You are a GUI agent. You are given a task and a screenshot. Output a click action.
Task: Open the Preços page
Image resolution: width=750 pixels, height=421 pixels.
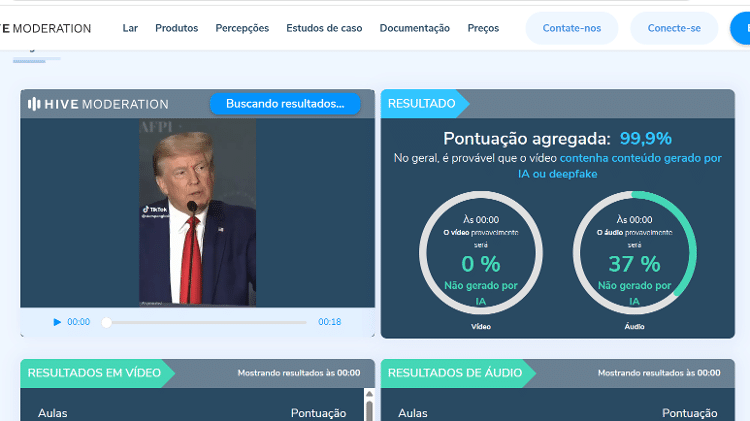[483, 28]
